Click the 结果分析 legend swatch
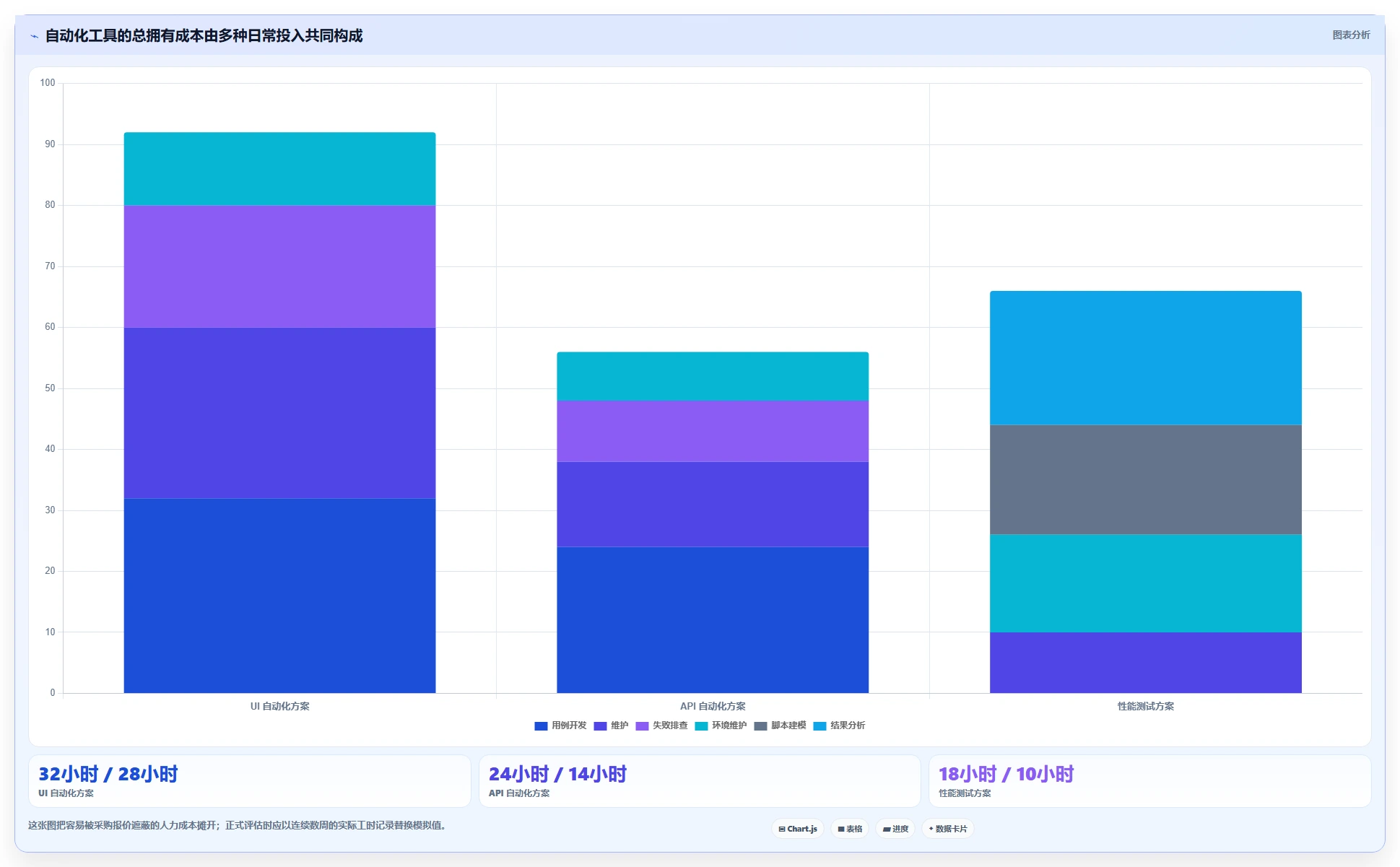 coord(819,726)
